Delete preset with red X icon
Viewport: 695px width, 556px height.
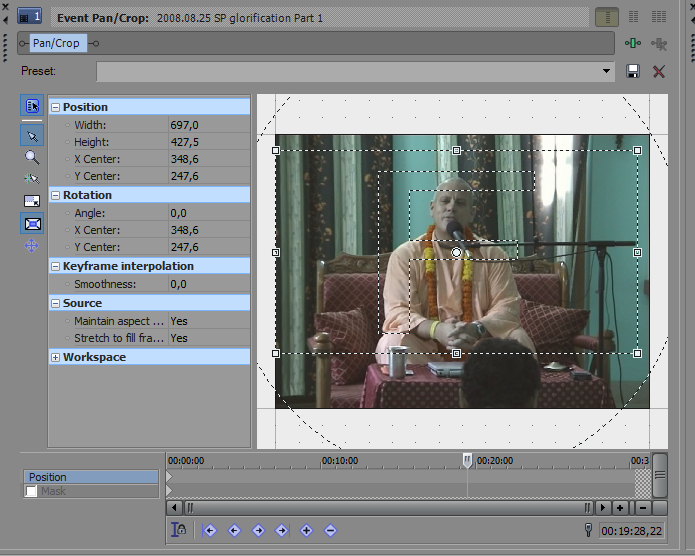tap(659, 71)
